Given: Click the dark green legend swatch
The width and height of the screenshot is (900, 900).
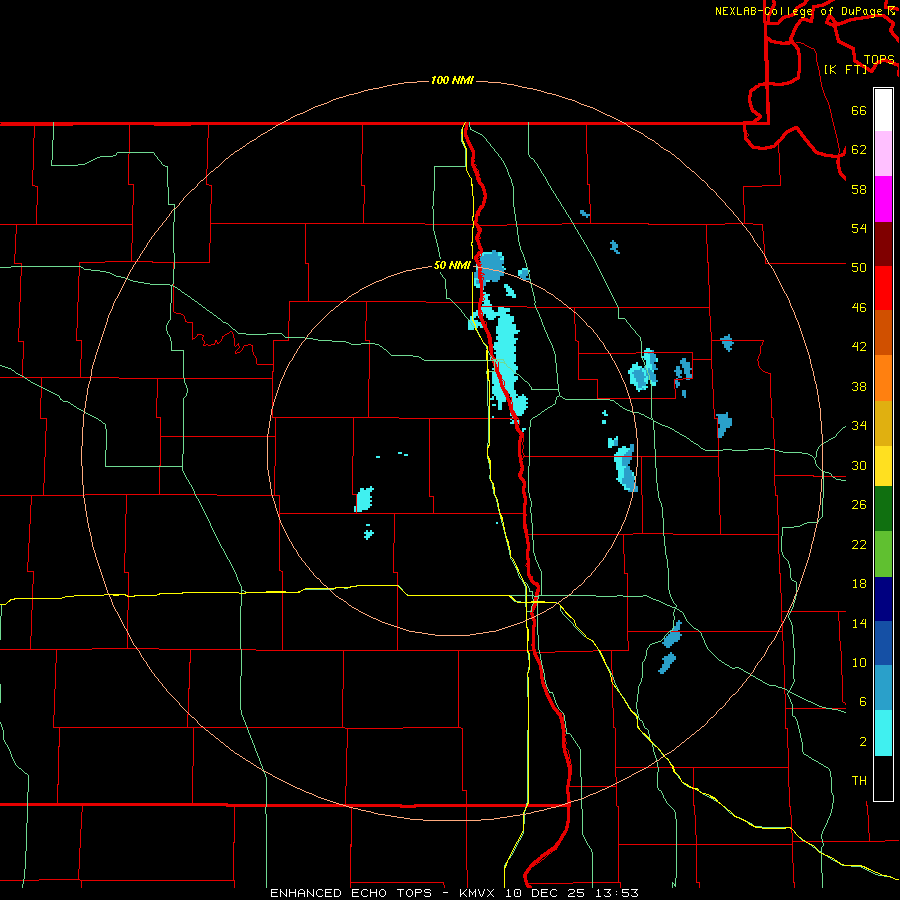Looking at the screenshot, I should [x=883, y=509].
